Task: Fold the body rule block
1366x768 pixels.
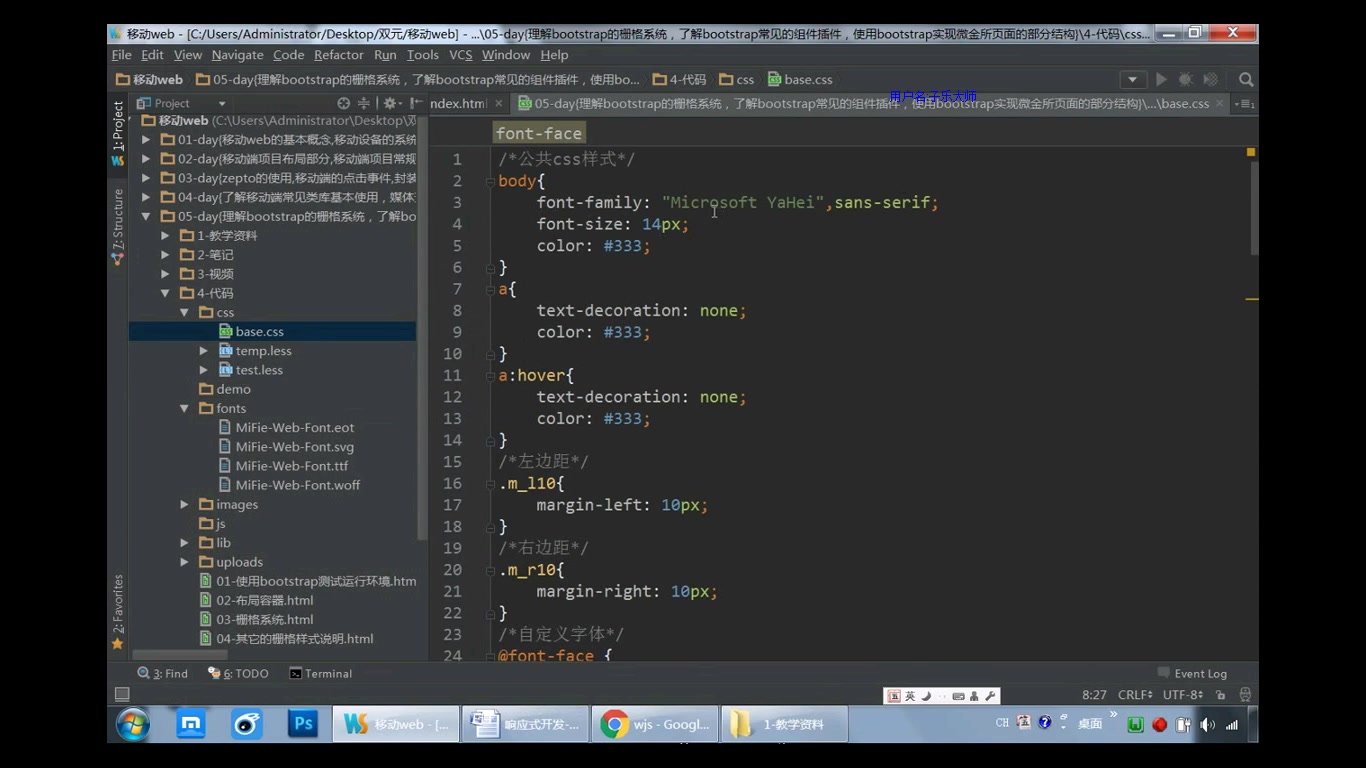Action: click(491, 181)
